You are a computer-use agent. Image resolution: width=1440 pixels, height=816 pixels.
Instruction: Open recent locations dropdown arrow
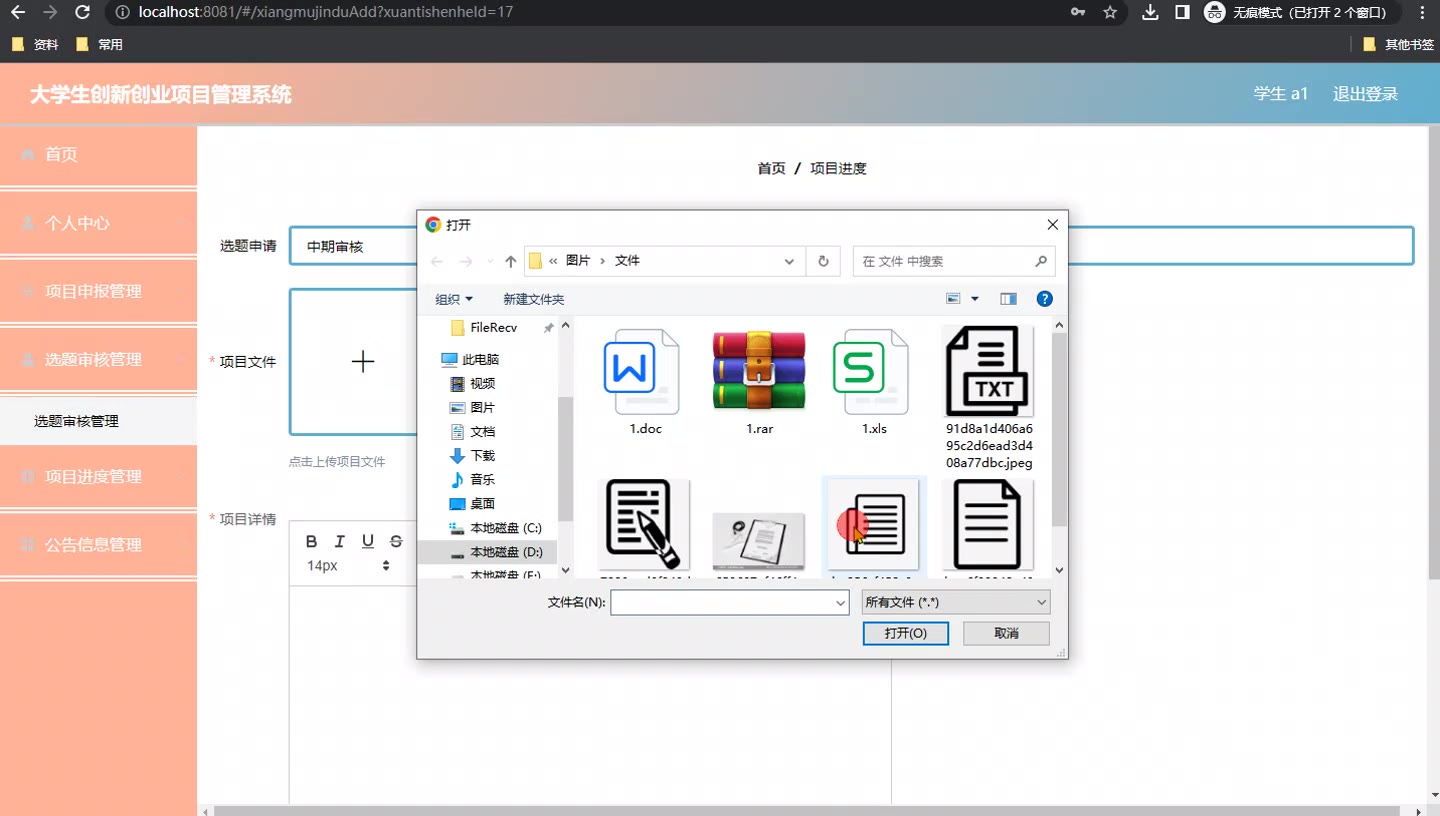coord(490,261)
